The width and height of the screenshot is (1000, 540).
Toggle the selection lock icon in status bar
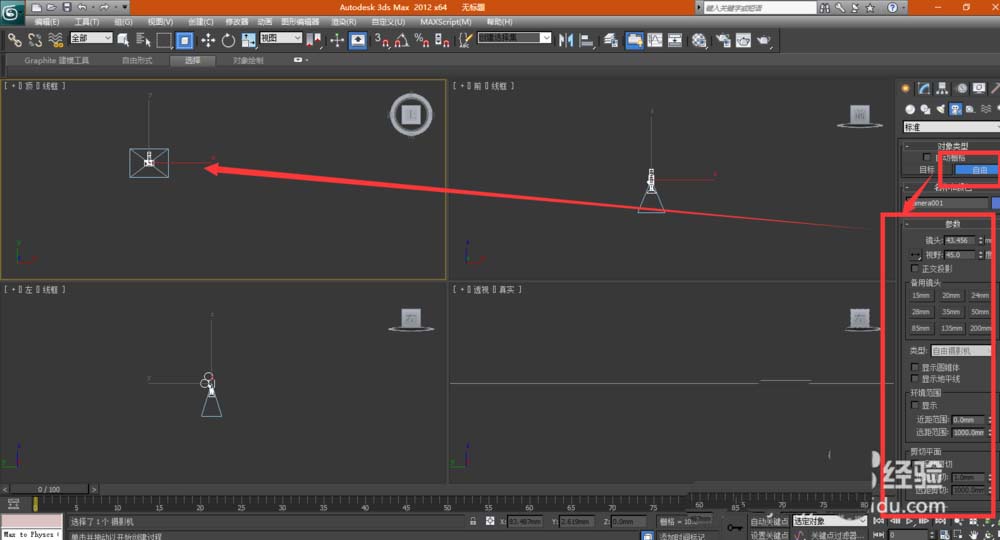[473, 521]
